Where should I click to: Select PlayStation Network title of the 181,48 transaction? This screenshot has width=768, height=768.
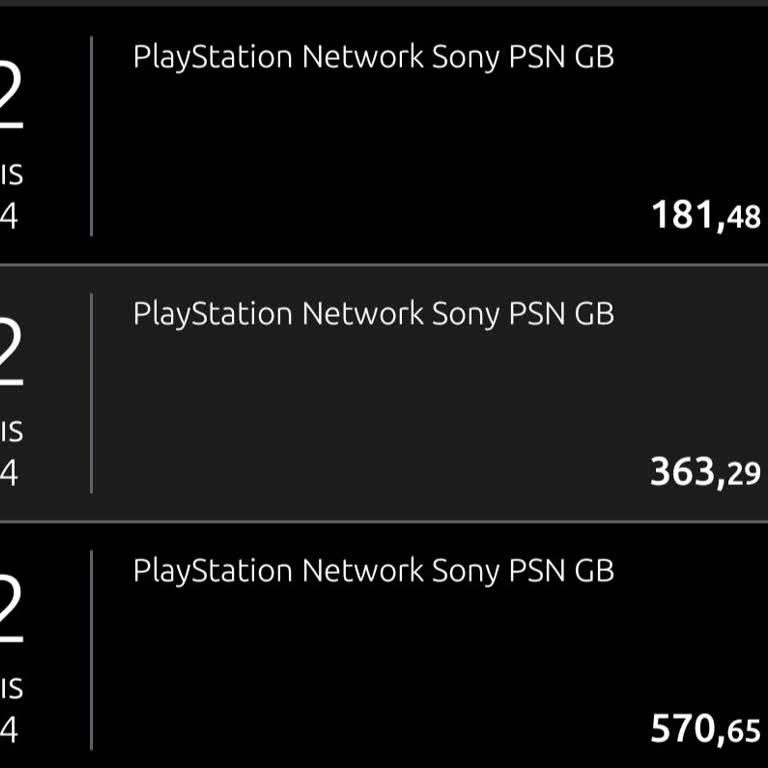(373, 57)
